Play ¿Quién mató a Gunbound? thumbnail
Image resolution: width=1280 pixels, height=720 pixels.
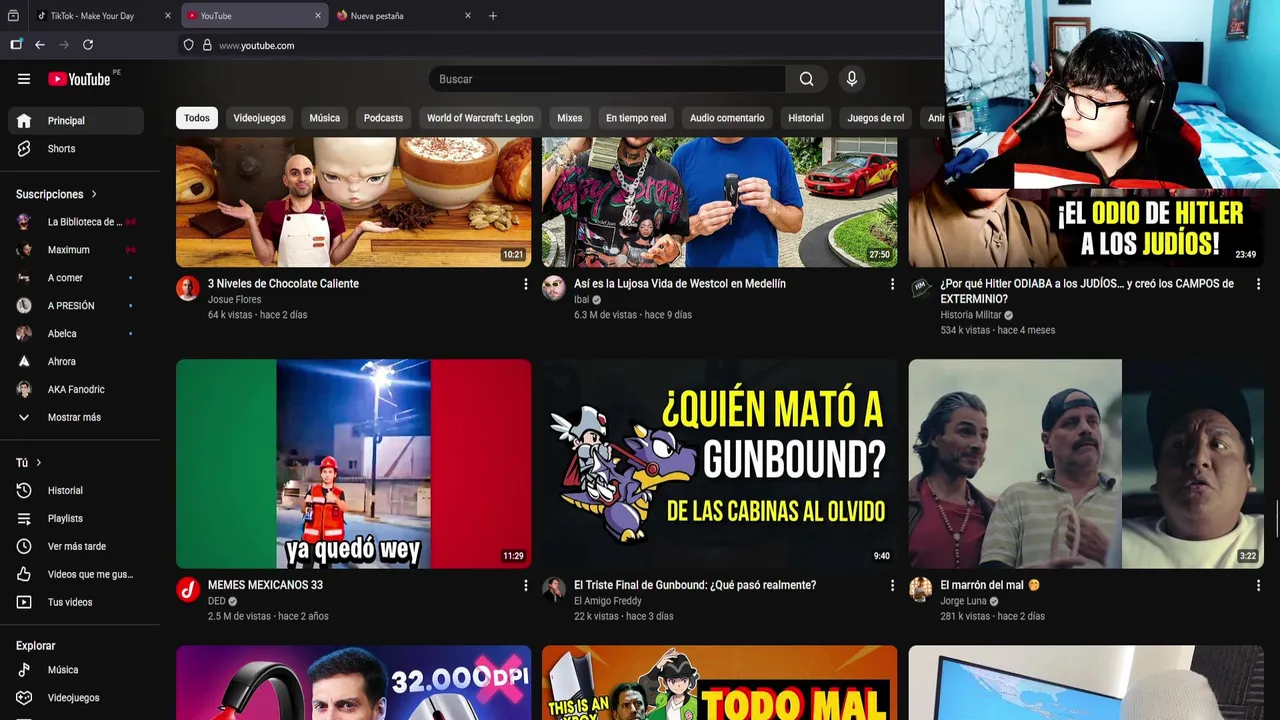(x=720, y=464)
